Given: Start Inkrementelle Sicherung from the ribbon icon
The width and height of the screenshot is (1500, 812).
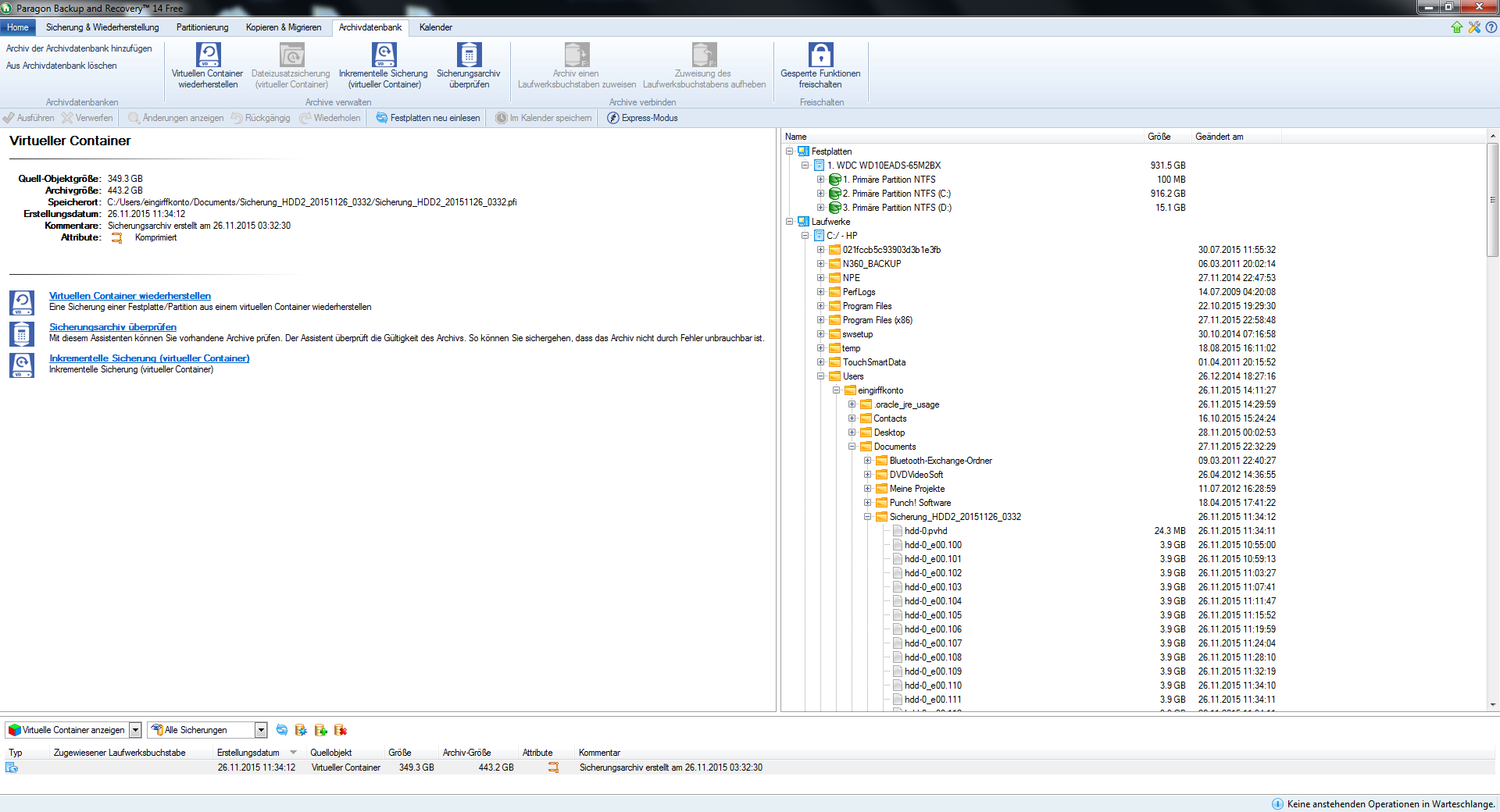Looking at the screenshot, I should click(x=384, y=55).
